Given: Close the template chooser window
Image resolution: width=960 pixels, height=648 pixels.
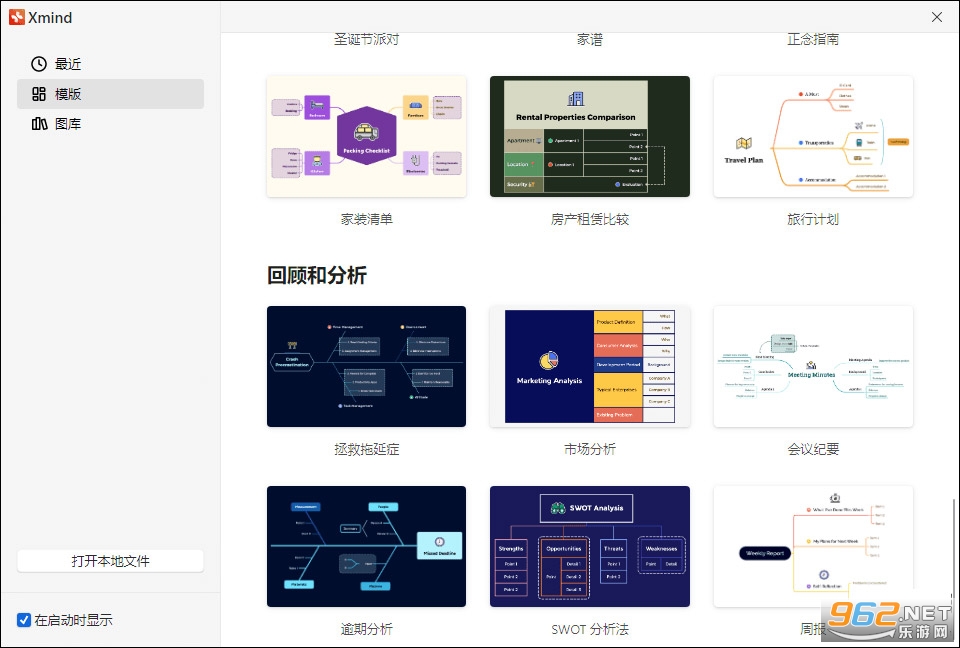Looking at the screenshot, I should pos(937,17).
